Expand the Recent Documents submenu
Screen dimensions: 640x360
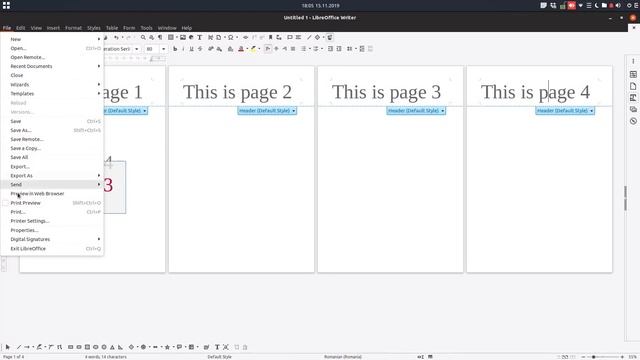pyautogui.click(x=52, y=66)
